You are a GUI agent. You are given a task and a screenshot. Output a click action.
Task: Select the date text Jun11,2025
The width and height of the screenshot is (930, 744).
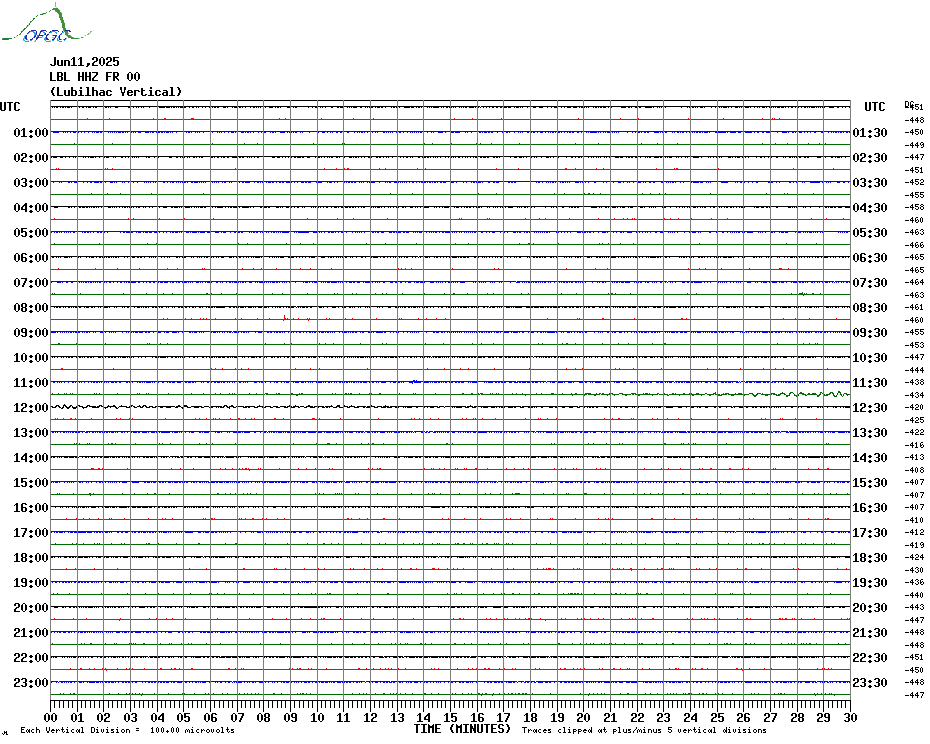84,62
